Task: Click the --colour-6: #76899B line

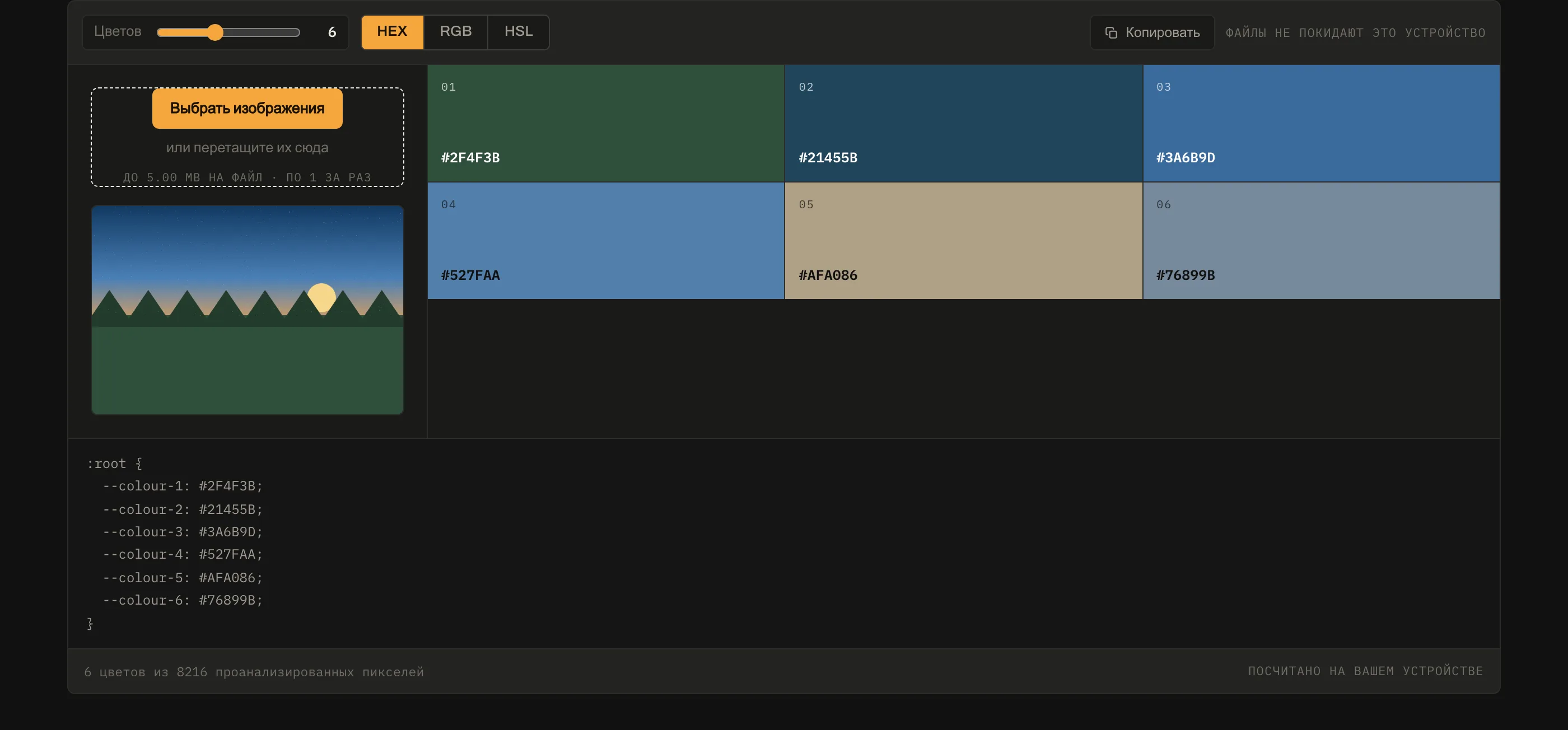Action: tap(183, 600)
